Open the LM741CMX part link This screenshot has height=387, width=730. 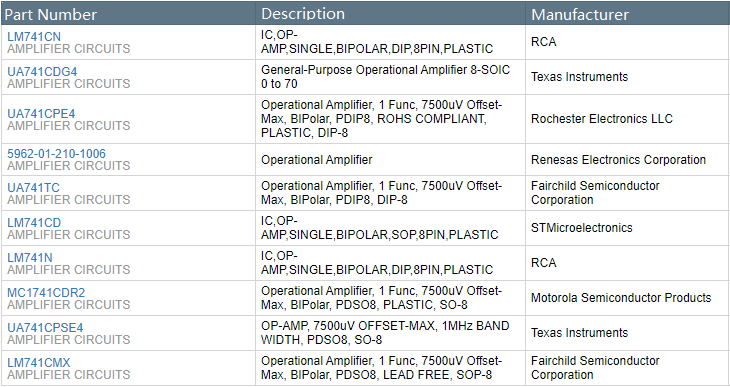[x=39, y=363]
